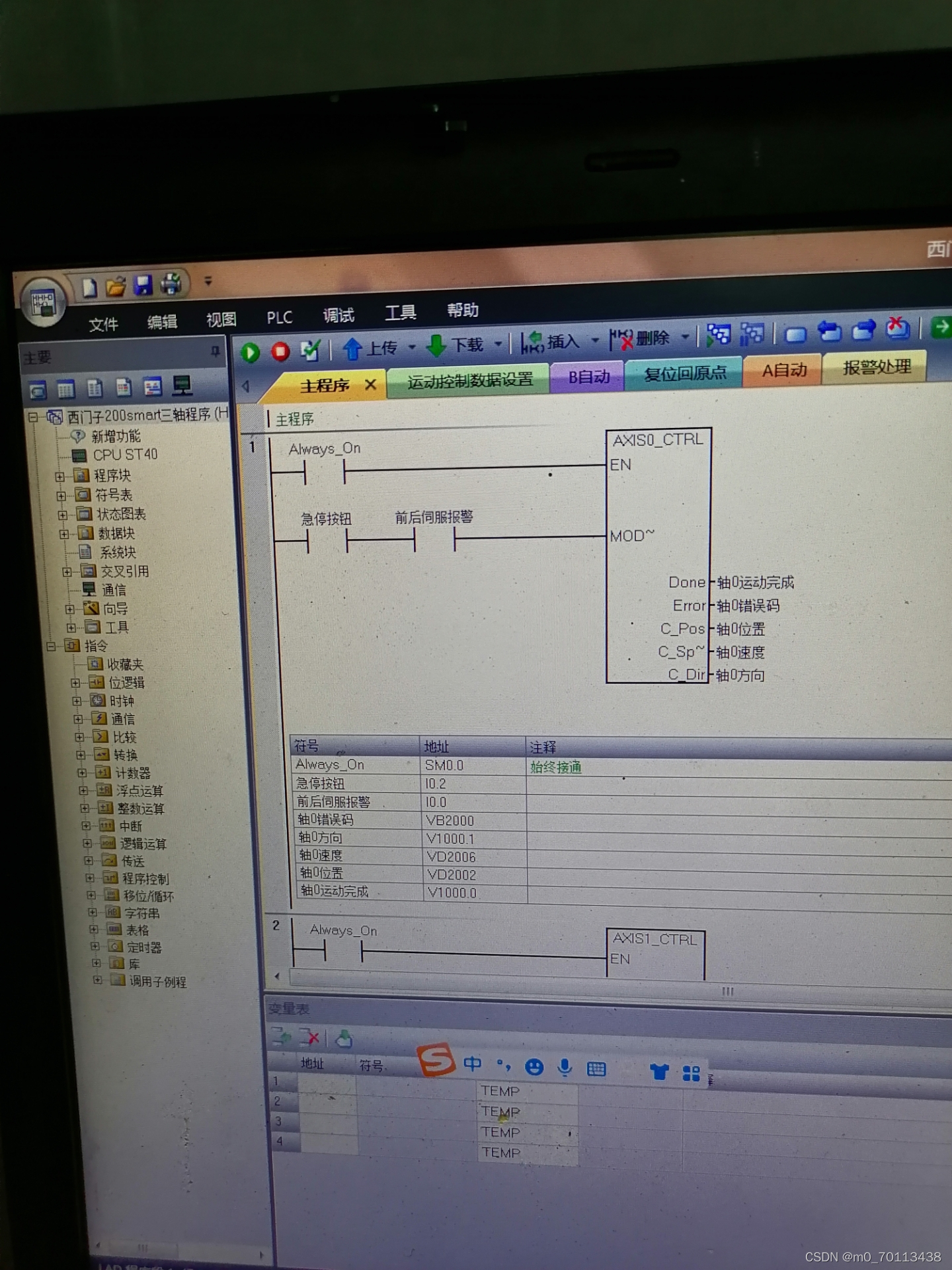
Task: Collapse the 指令 instructions tree node
Action: [x=51, y=646]
